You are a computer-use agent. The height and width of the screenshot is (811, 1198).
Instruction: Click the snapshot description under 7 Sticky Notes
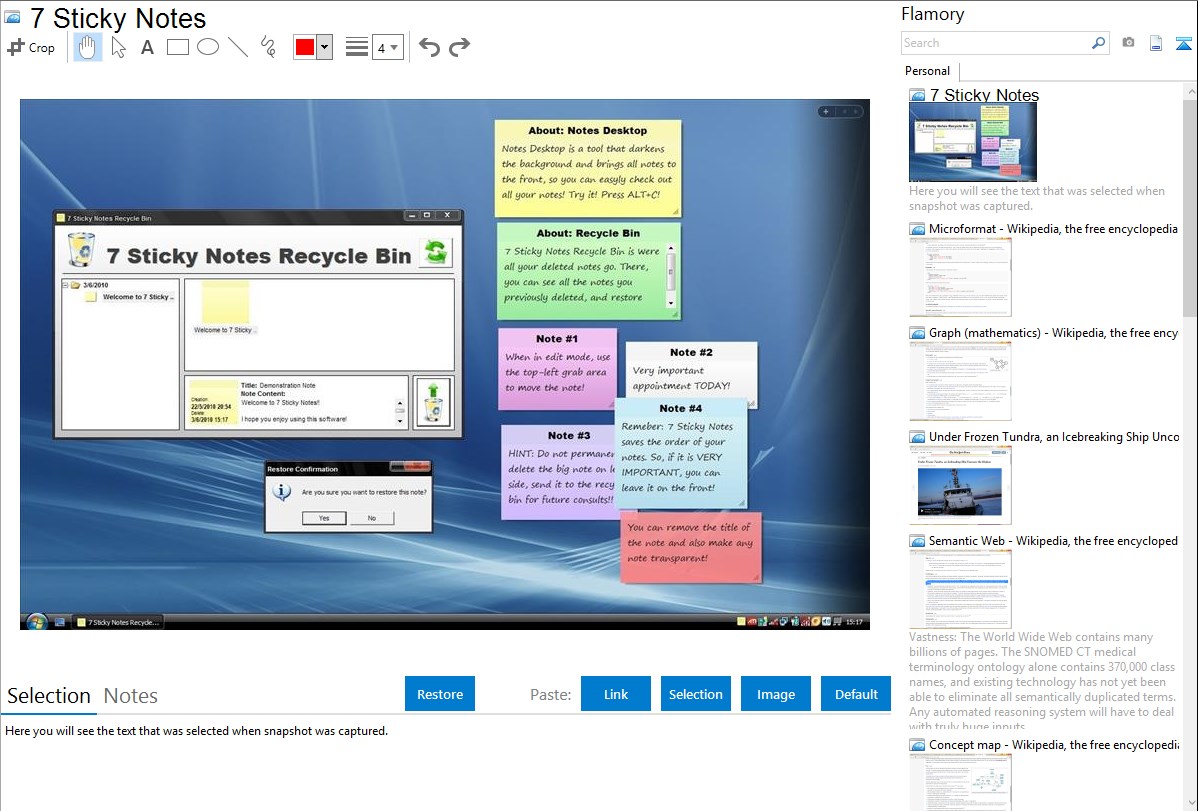pyautogui.click(x=1036, y=199)
